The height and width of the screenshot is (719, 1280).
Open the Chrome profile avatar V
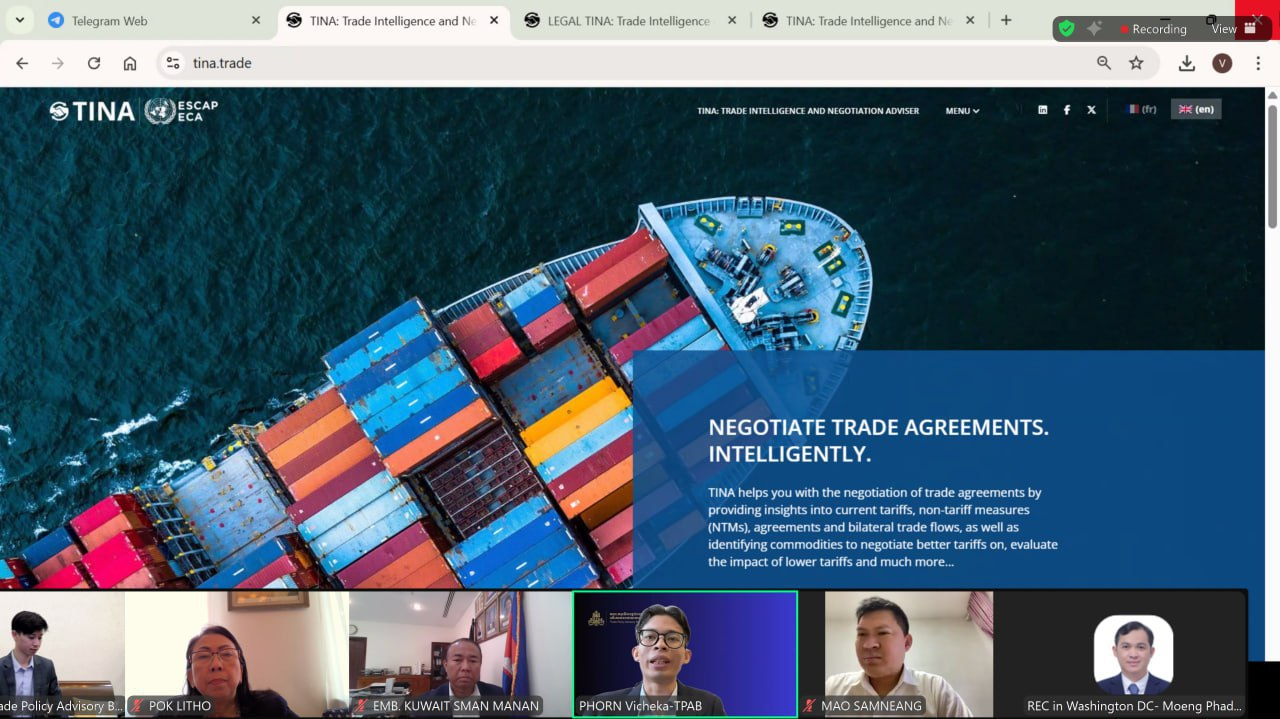coord(1222,63)
